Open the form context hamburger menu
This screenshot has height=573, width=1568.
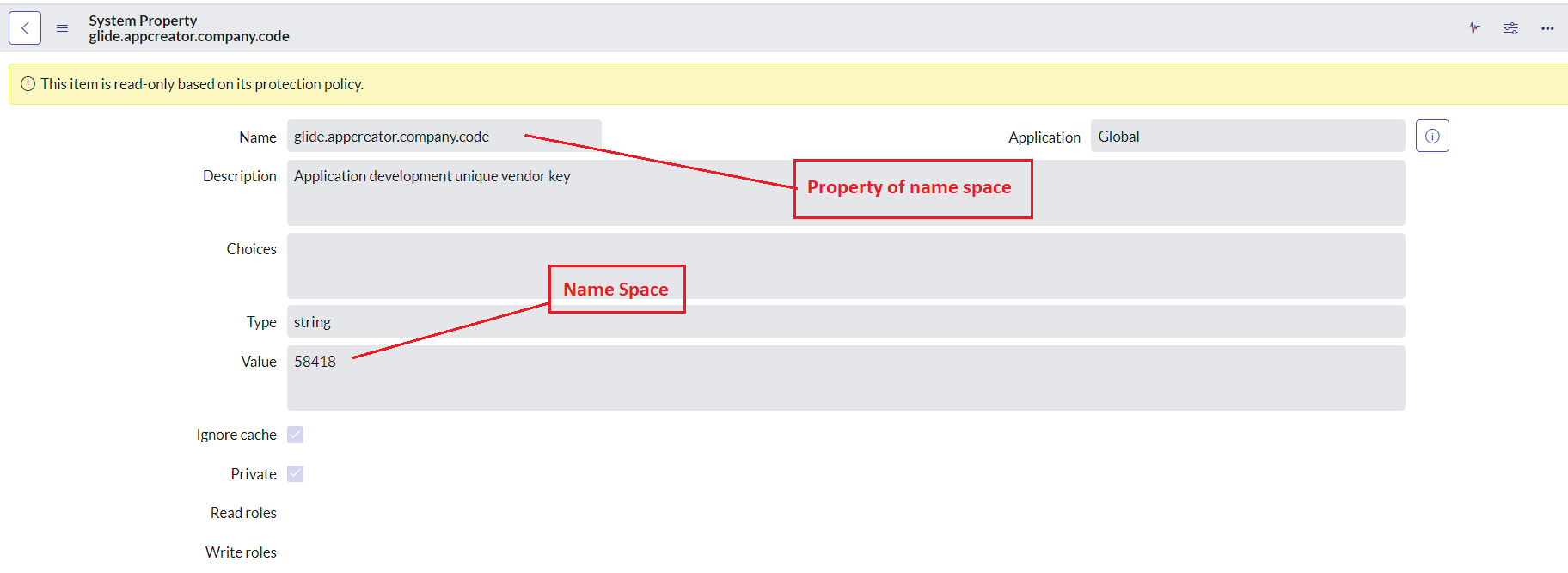click(62, 28)
